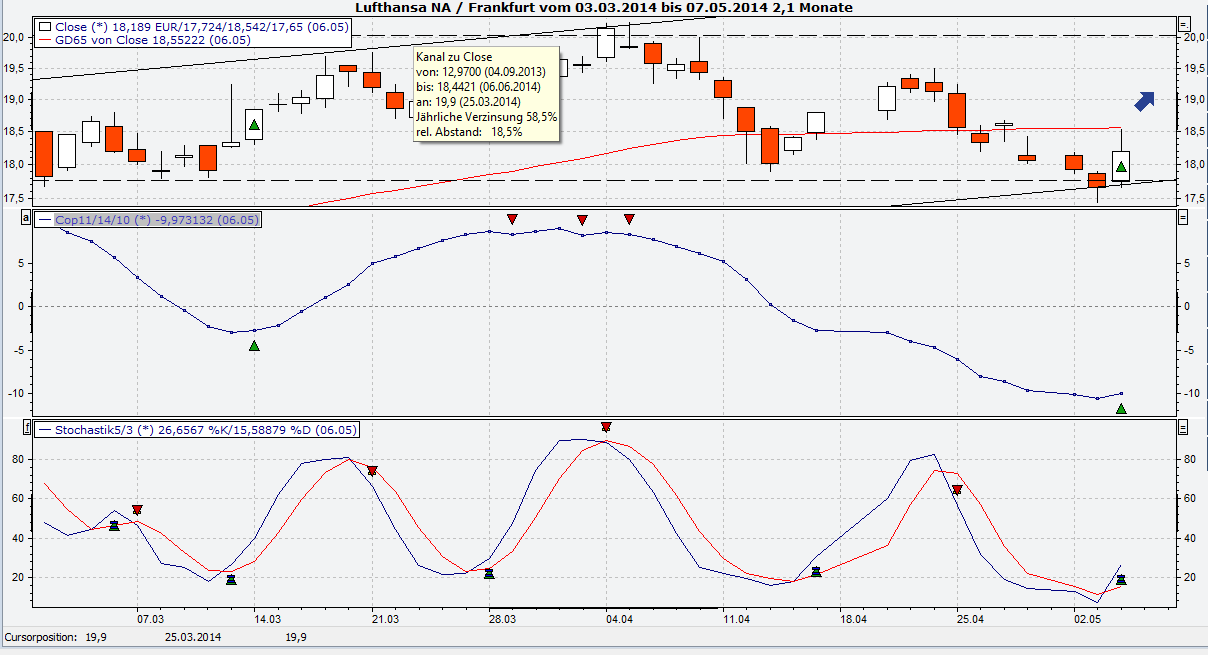This screenshot has width=1208, height=655.
Task: Click the Kanal zu Close tooltip heading
Action: coord(453,58)
